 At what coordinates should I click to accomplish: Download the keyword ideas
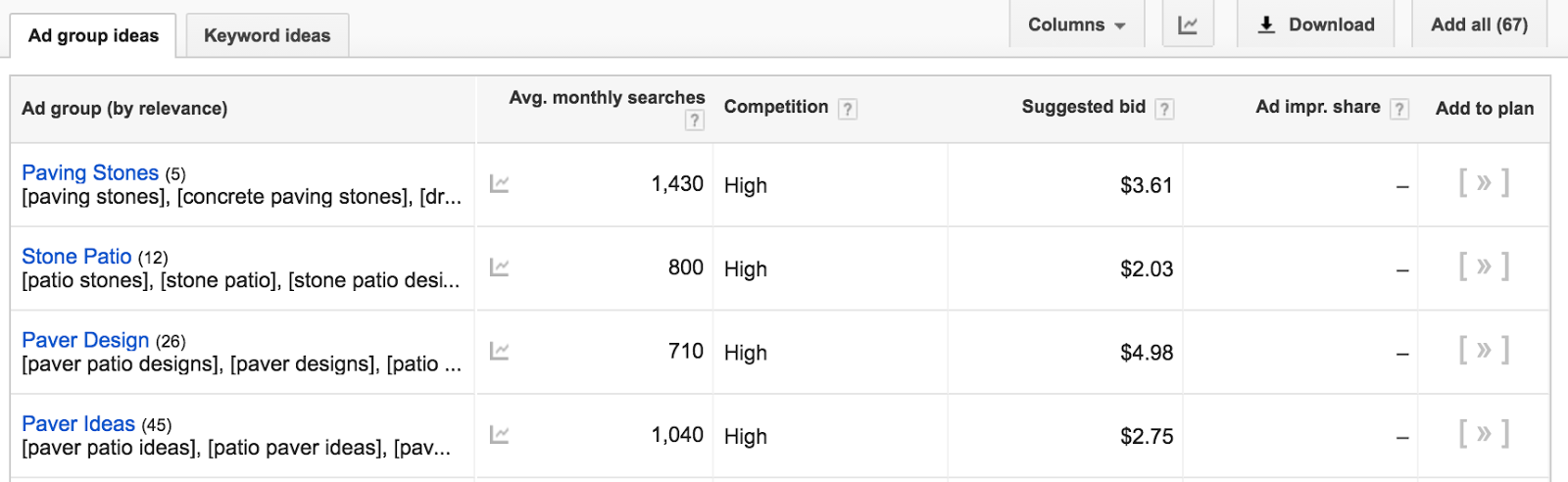pyautogui.click(x=1316, y=24)
